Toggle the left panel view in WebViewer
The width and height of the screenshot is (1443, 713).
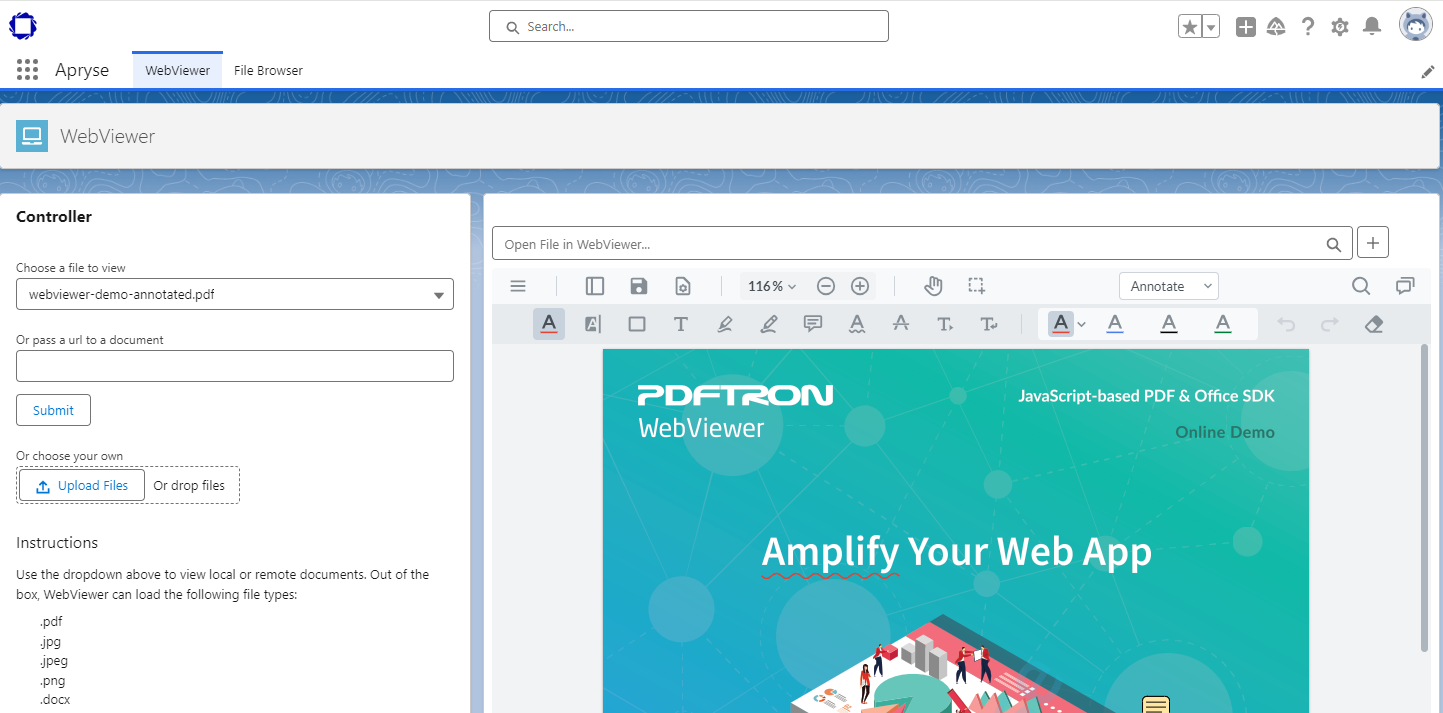pyautogui.click(x=594, y=286)
